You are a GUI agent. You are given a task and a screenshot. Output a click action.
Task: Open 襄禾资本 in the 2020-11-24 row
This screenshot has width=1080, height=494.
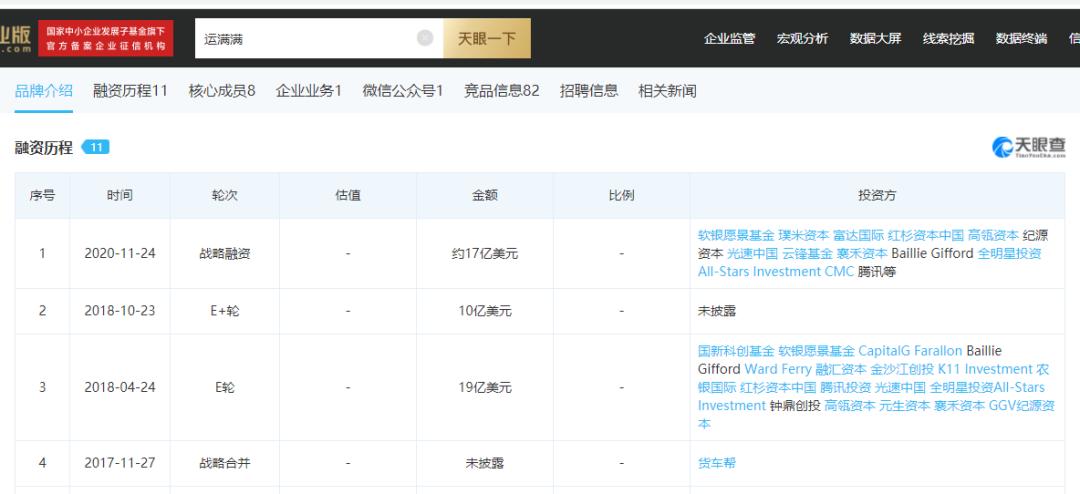(x=862, y=254)
